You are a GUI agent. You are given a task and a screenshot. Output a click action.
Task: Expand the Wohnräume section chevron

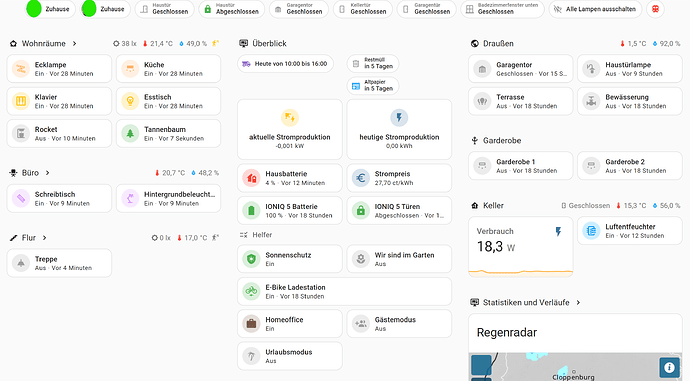(74, 44)
